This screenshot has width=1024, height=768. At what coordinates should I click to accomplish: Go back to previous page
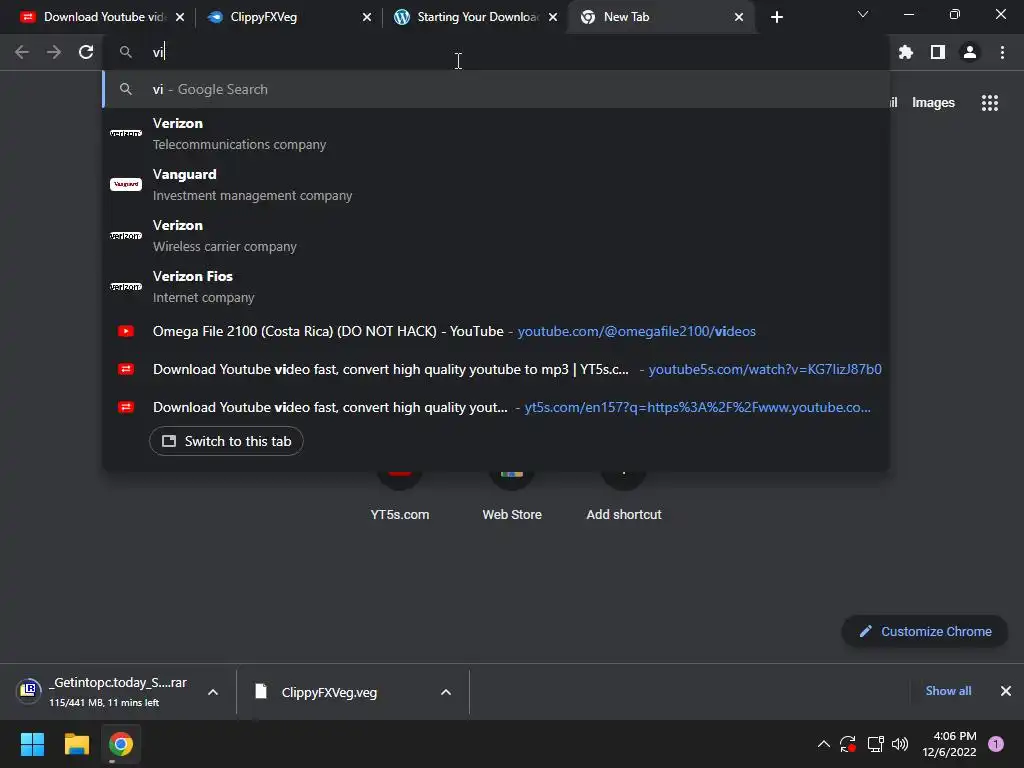(22, 52)
